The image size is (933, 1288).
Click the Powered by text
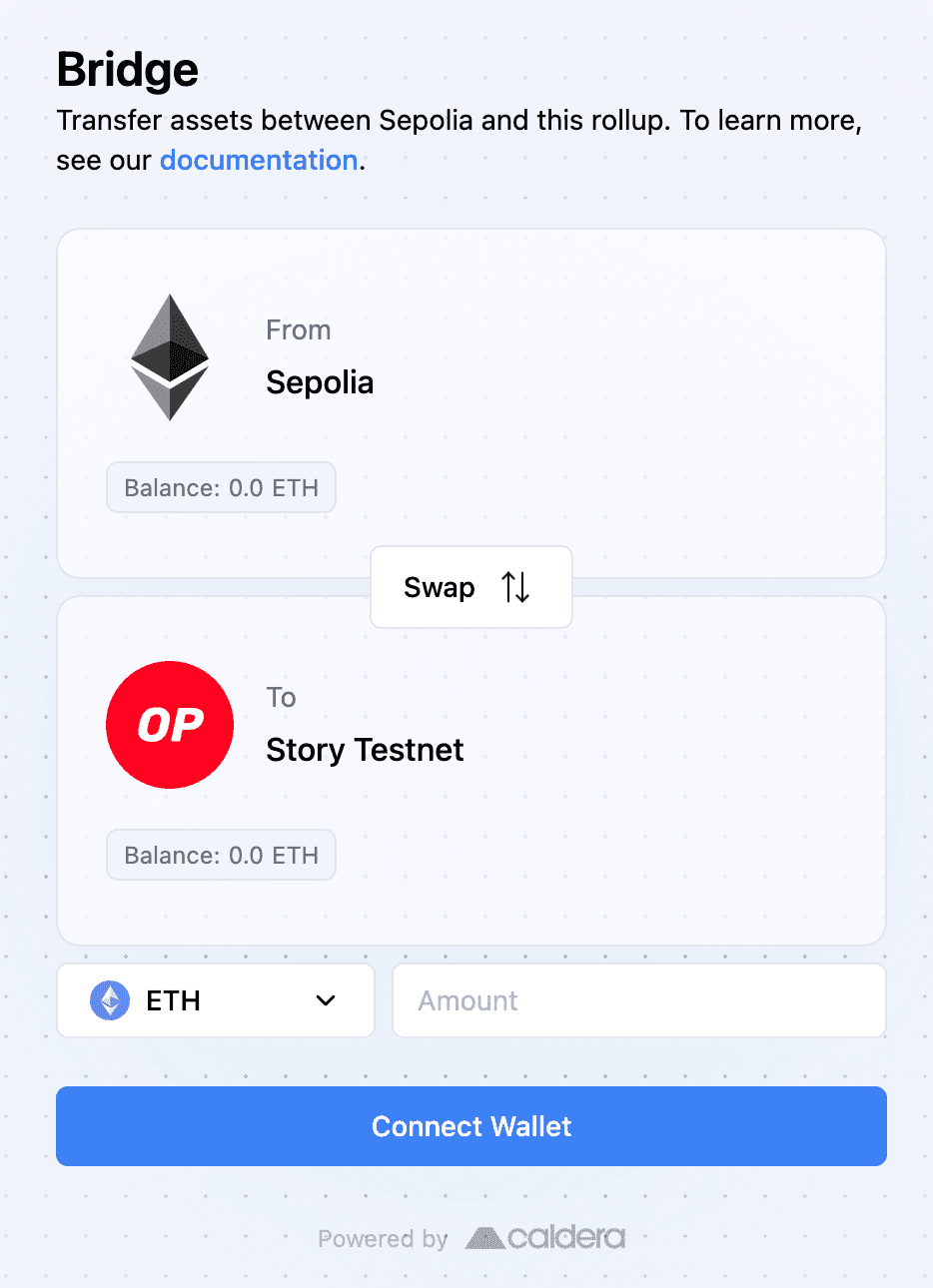point(383,1239)
